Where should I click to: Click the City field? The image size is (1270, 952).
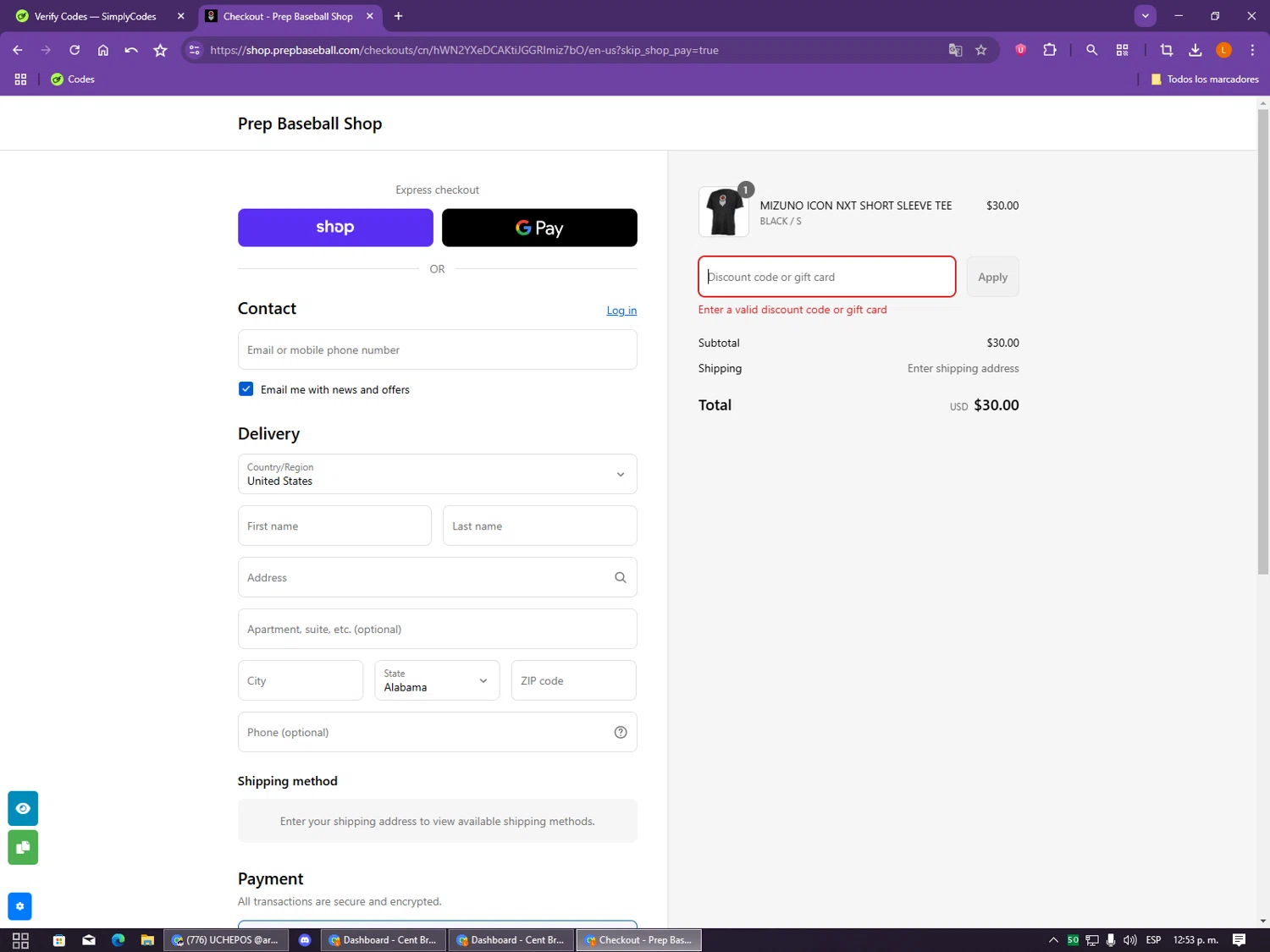click(x=301, y=680)
